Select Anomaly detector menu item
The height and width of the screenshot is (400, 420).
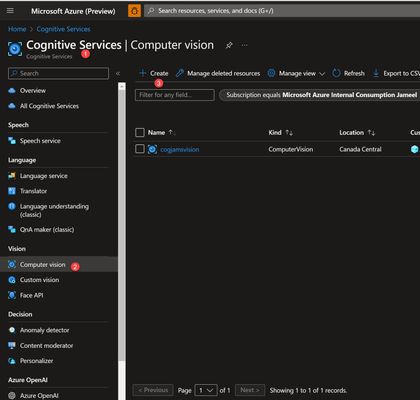[45, 330]
